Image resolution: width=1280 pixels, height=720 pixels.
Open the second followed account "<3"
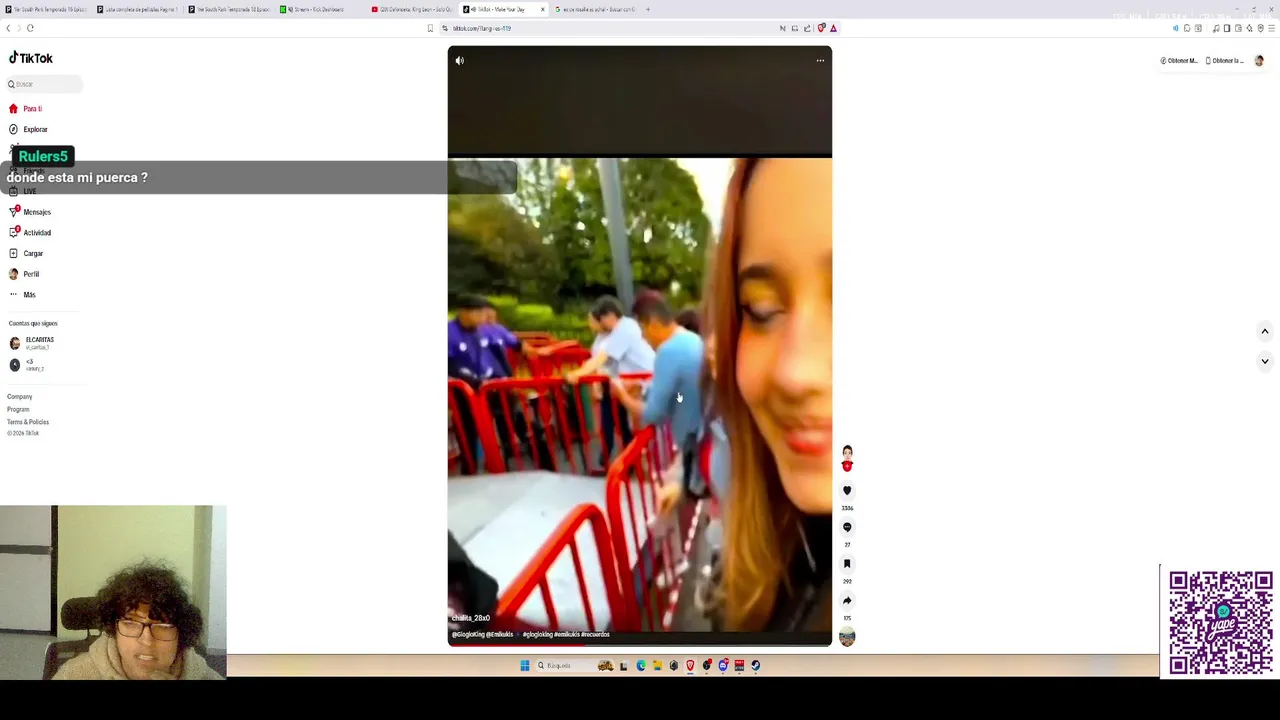(27, 365)
